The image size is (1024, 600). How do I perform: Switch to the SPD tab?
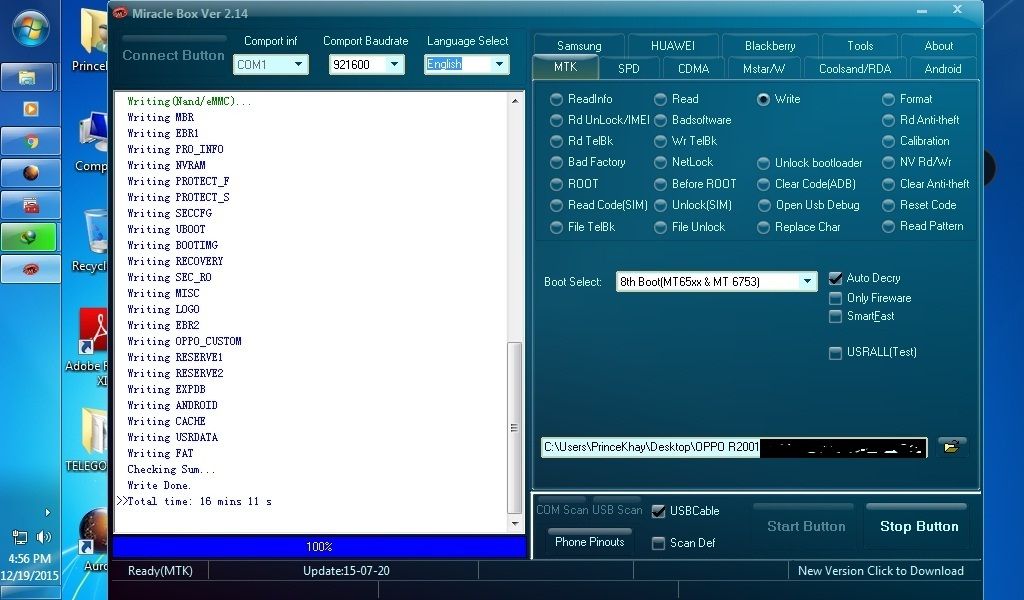pyautogui.click(x=628, y=69)
